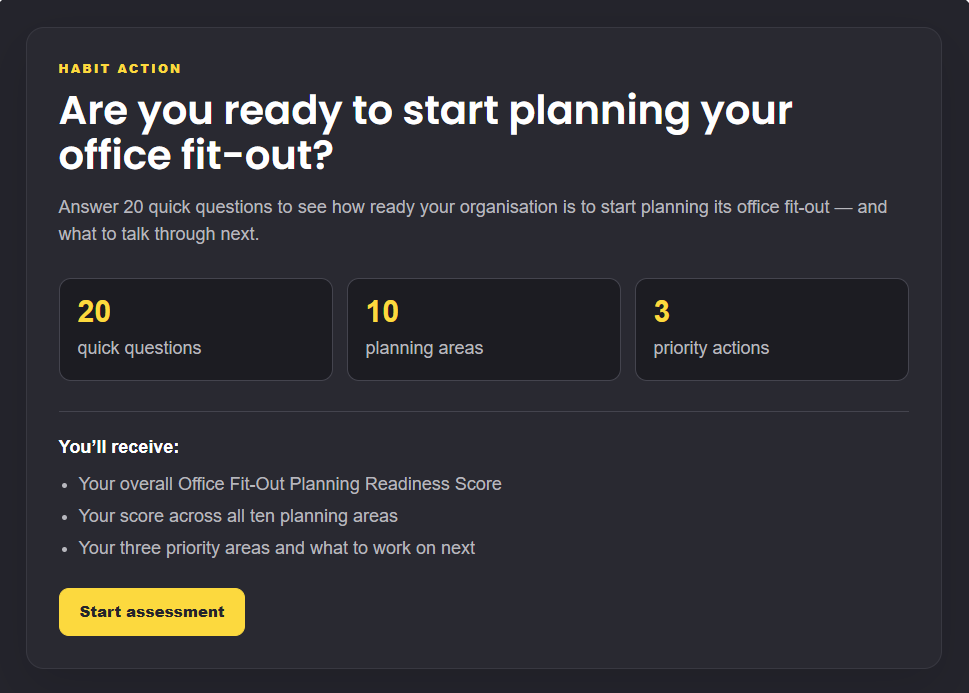Click the Start assessment button

pos(151,611)
